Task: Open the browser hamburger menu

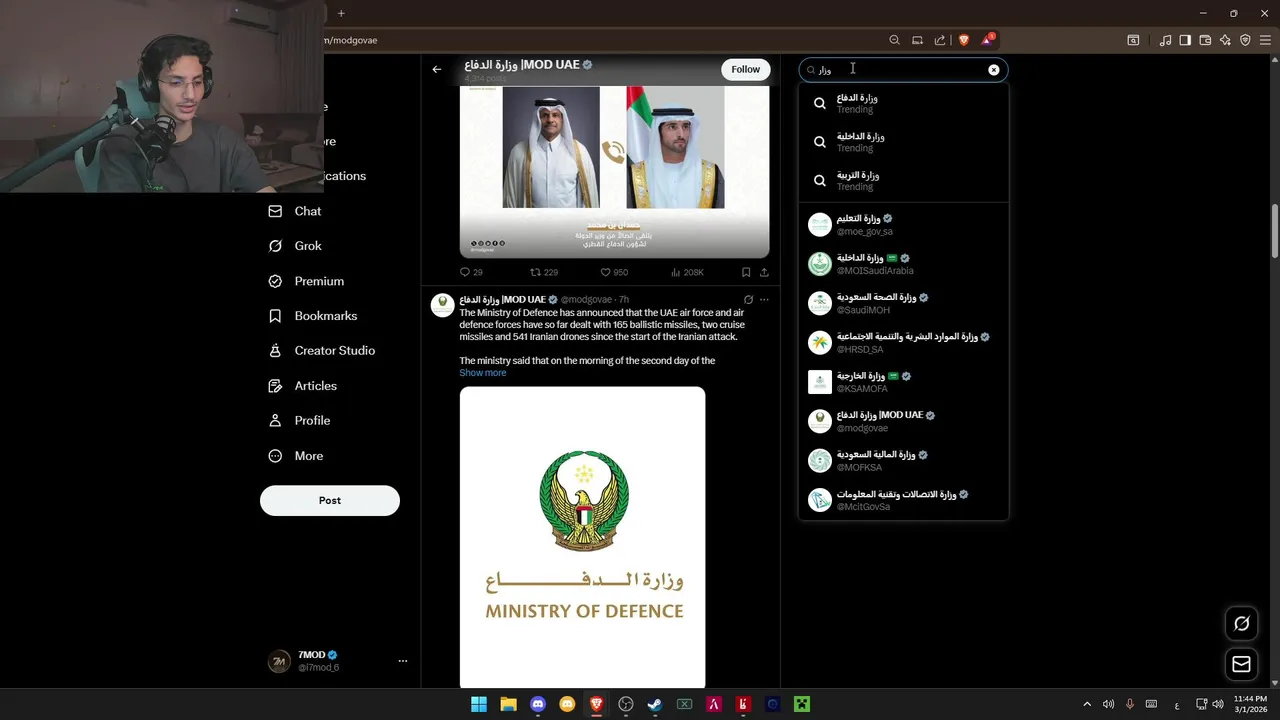Action: click(1265, 40)
